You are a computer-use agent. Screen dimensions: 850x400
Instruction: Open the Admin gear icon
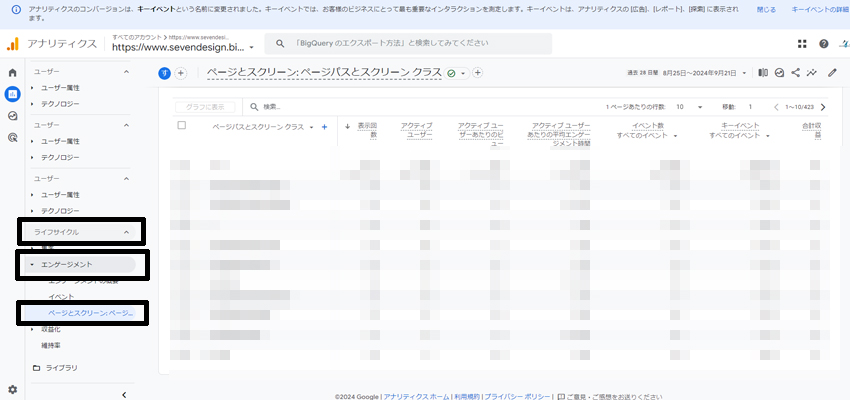point(12,389)
